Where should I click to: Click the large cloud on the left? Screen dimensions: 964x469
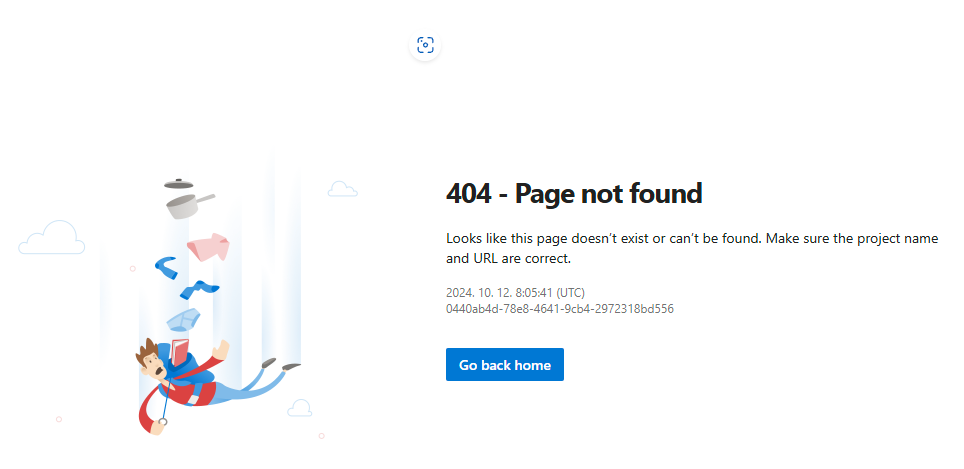[x=52, y=237]
